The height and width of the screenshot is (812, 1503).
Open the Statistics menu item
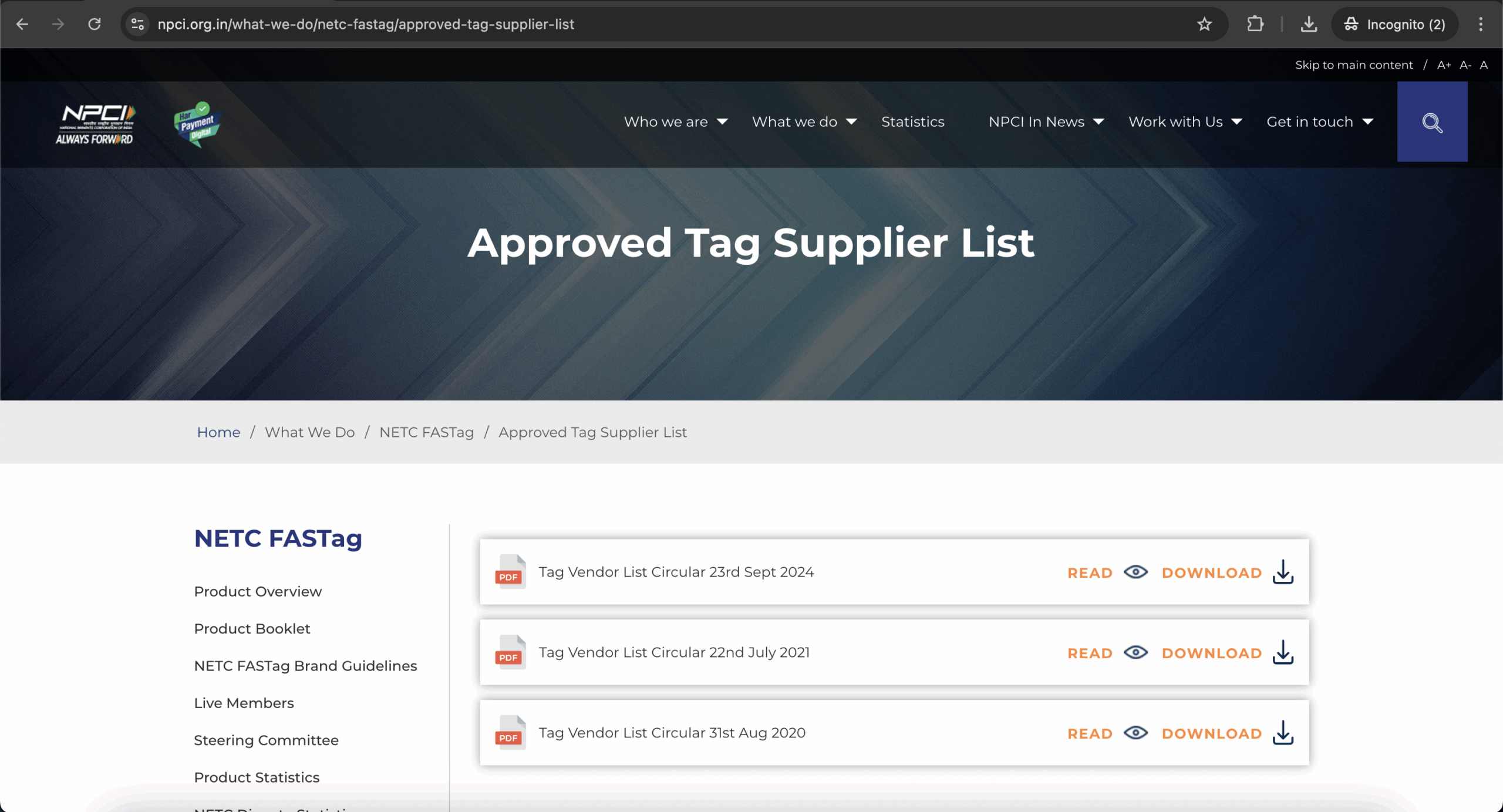[912, 122]
